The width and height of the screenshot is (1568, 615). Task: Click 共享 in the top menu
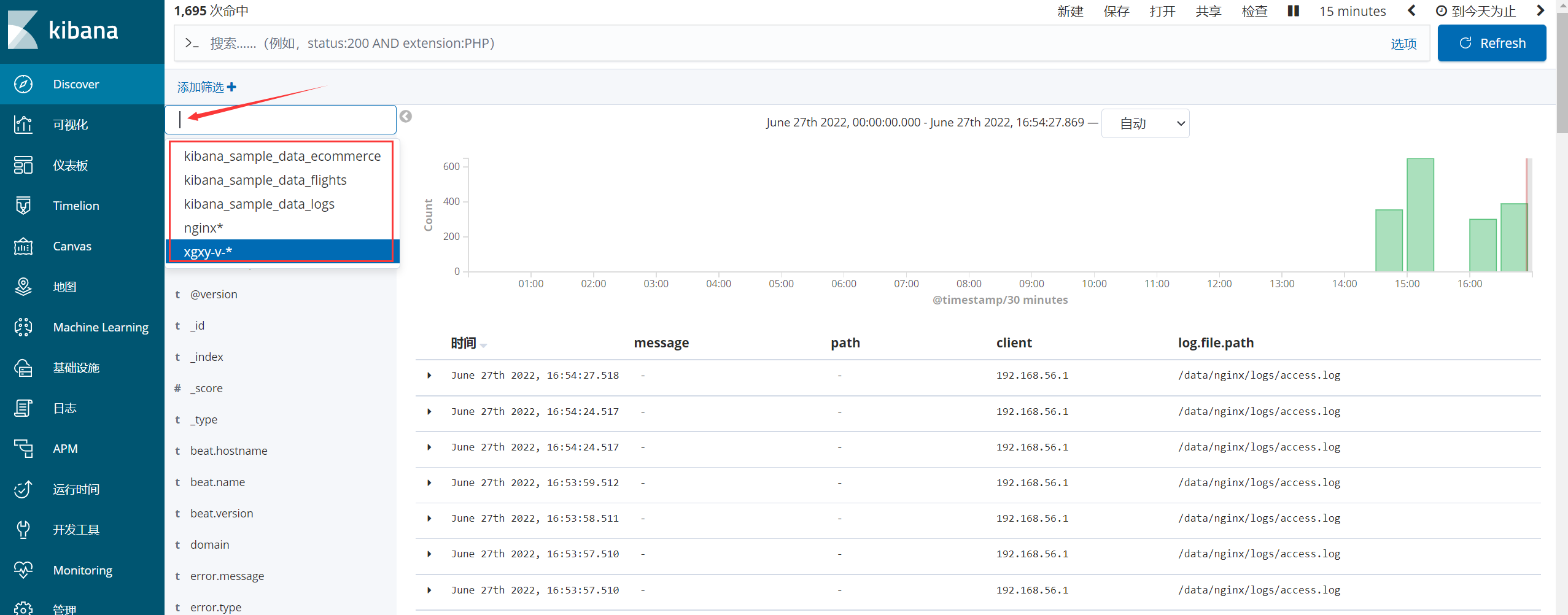tap(1208, 11)
